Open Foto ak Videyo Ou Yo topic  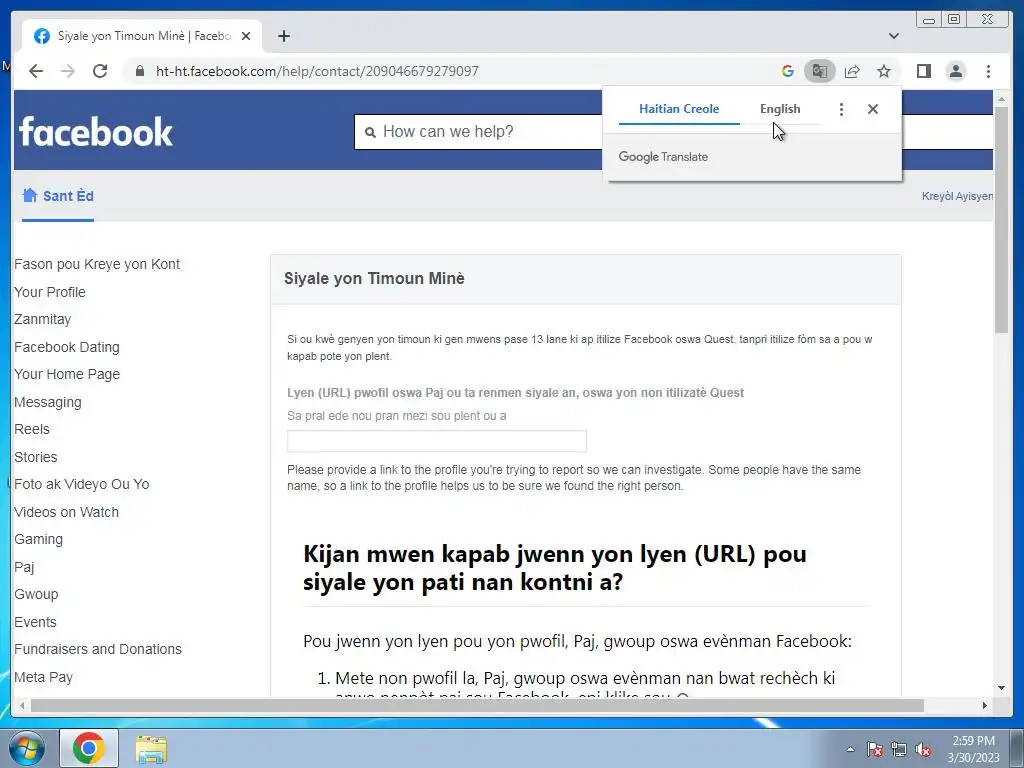point(82,484)
